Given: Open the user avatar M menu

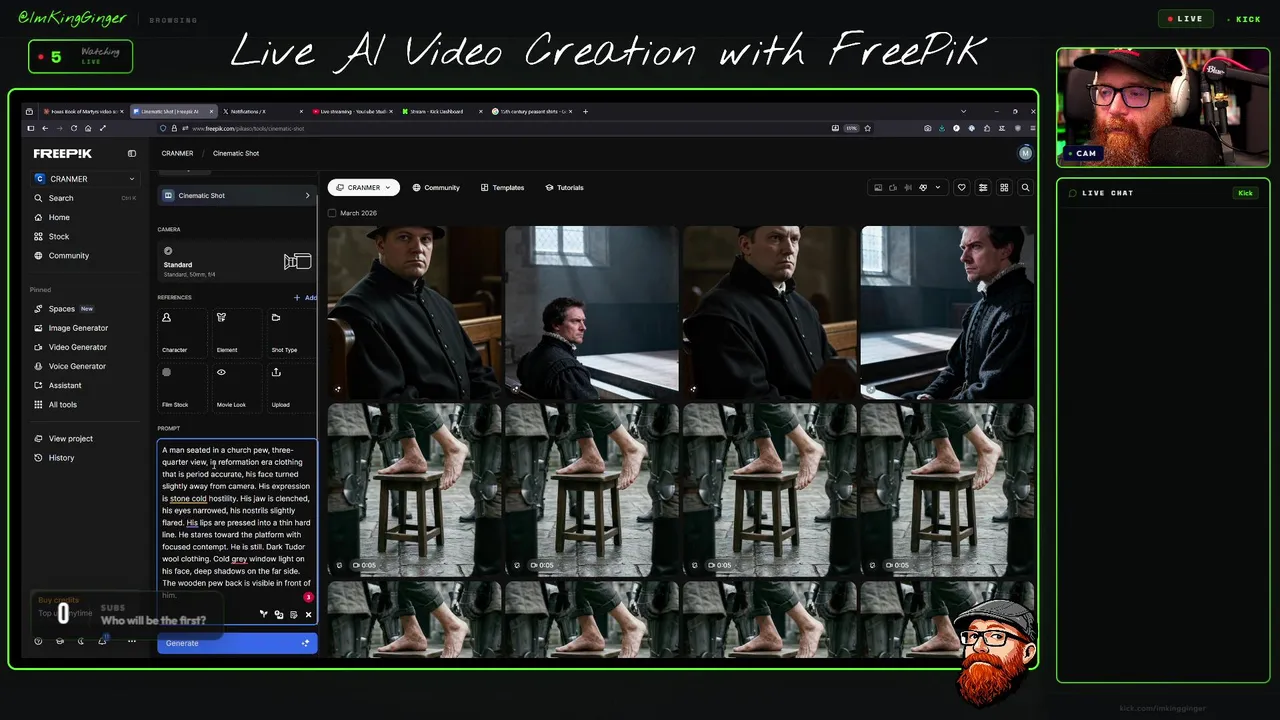Looking at the screenshot, I should 1025,153.
